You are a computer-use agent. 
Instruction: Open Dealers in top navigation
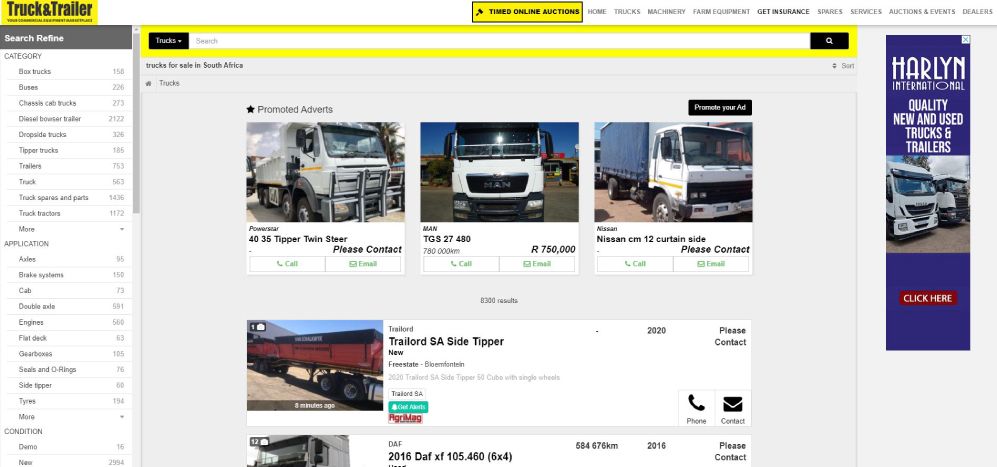pos(977,11)
